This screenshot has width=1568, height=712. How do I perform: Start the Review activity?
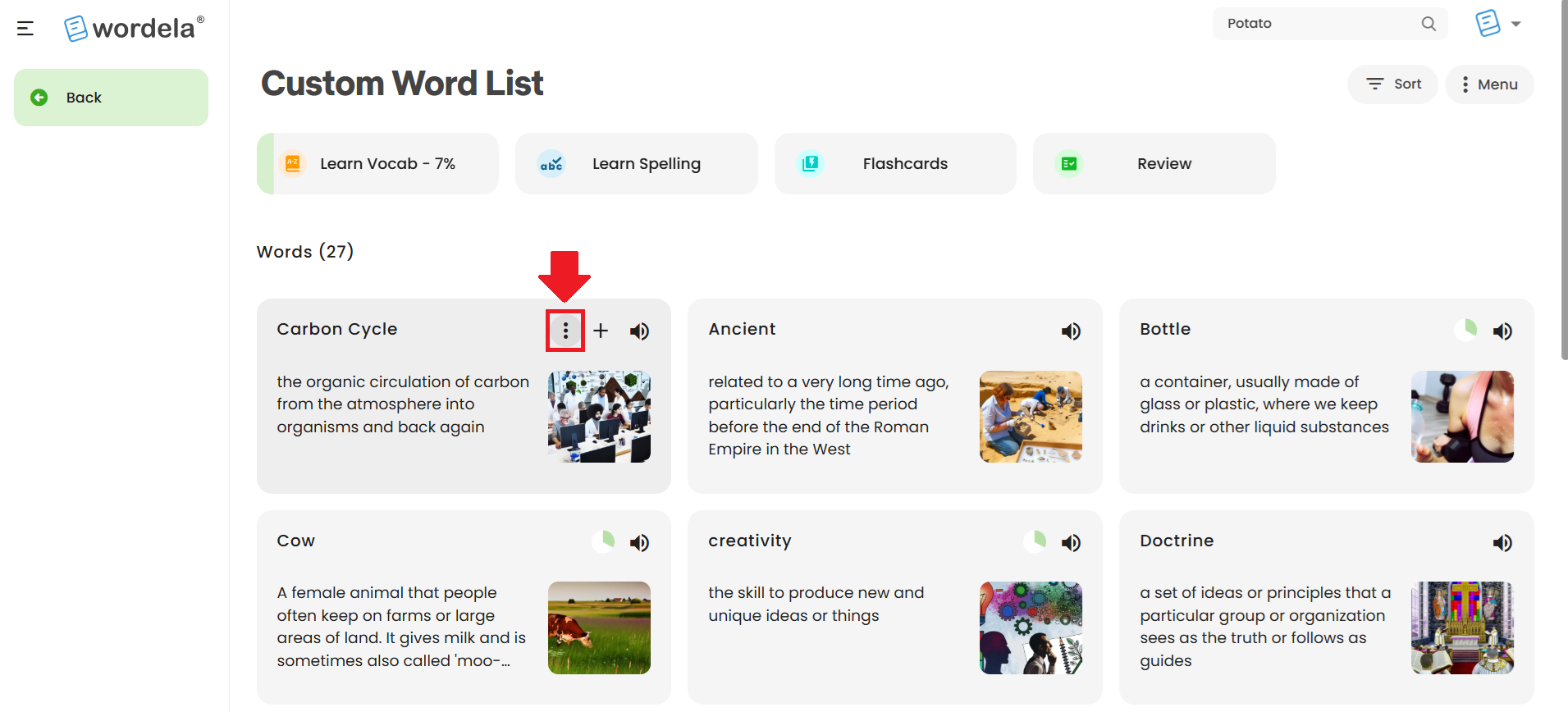tap(1154, 163)
